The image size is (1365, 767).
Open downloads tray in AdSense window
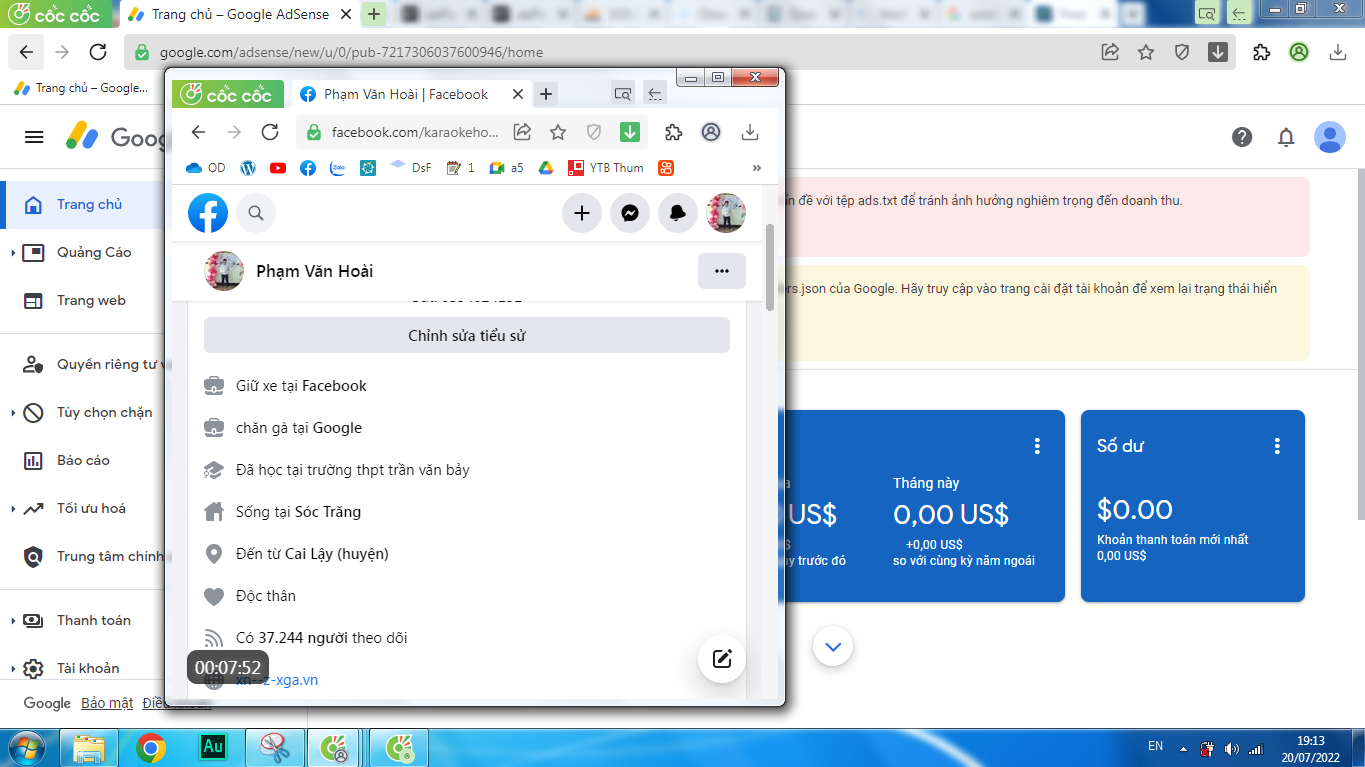point(1338,52)
